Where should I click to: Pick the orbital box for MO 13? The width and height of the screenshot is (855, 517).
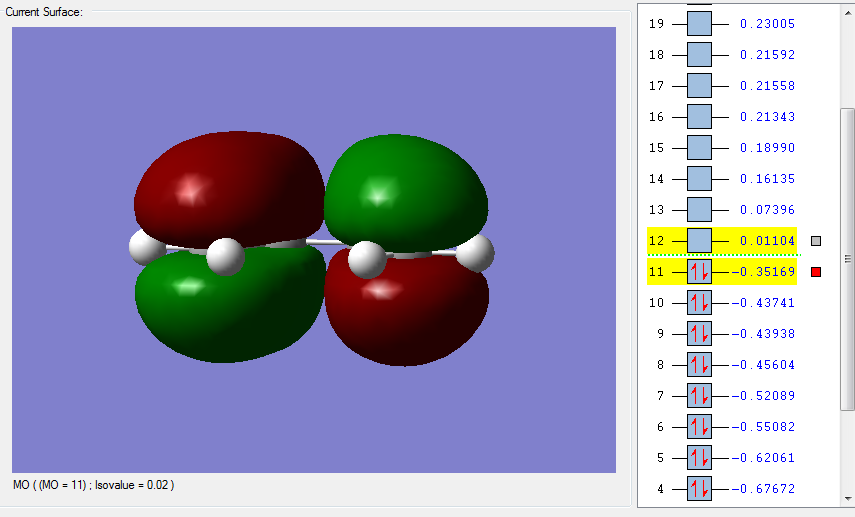pyautogui.click(x=699, y=209)
